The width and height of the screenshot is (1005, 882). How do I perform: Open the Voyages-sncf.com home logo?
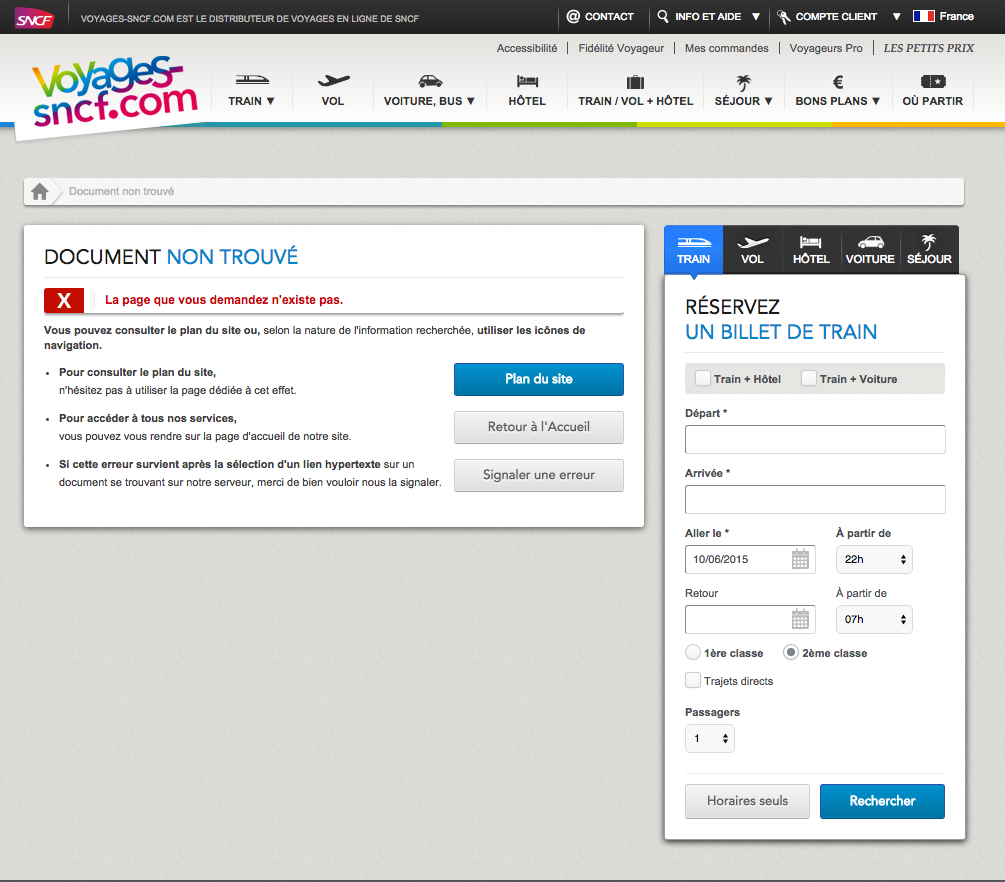(115, 92)
